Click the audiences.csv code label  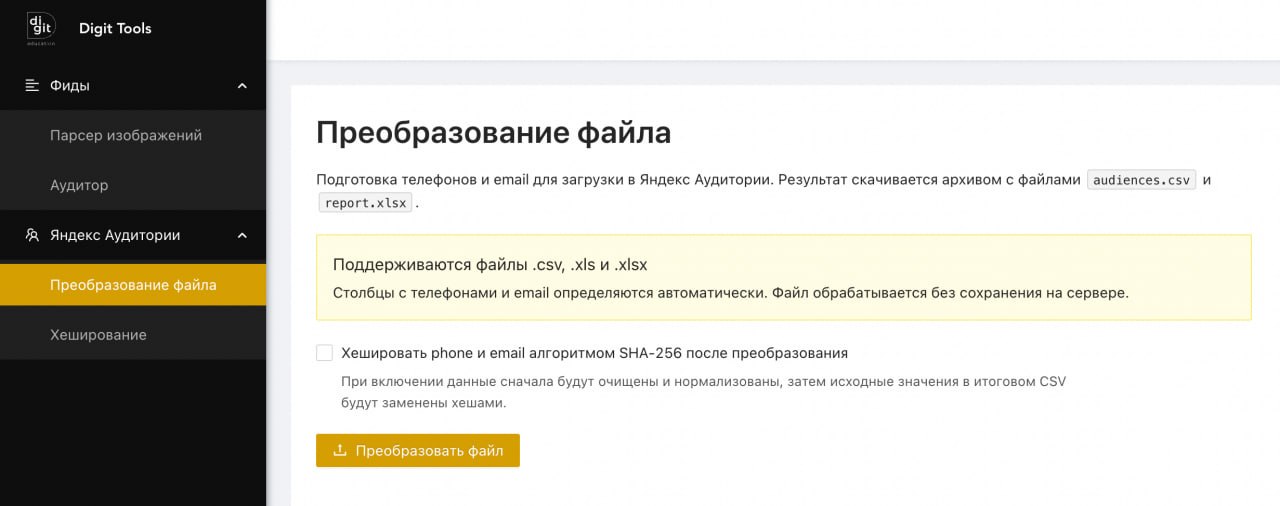point(1141,180)
